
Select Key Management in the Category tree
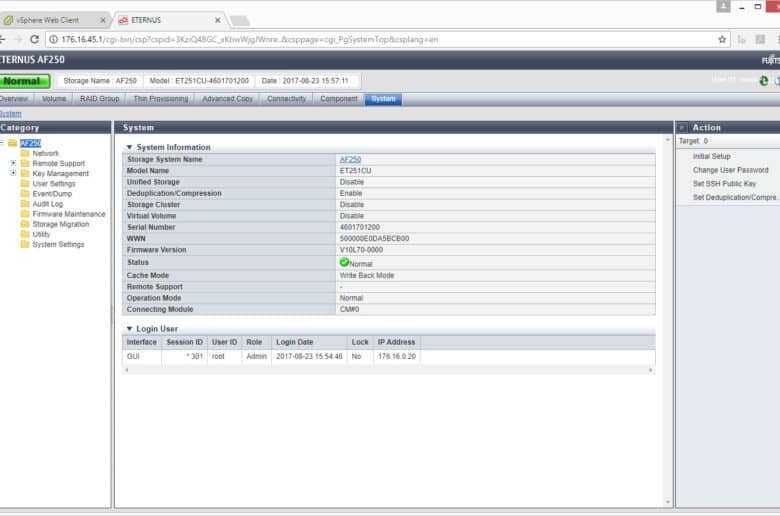(x=60, y=173)
